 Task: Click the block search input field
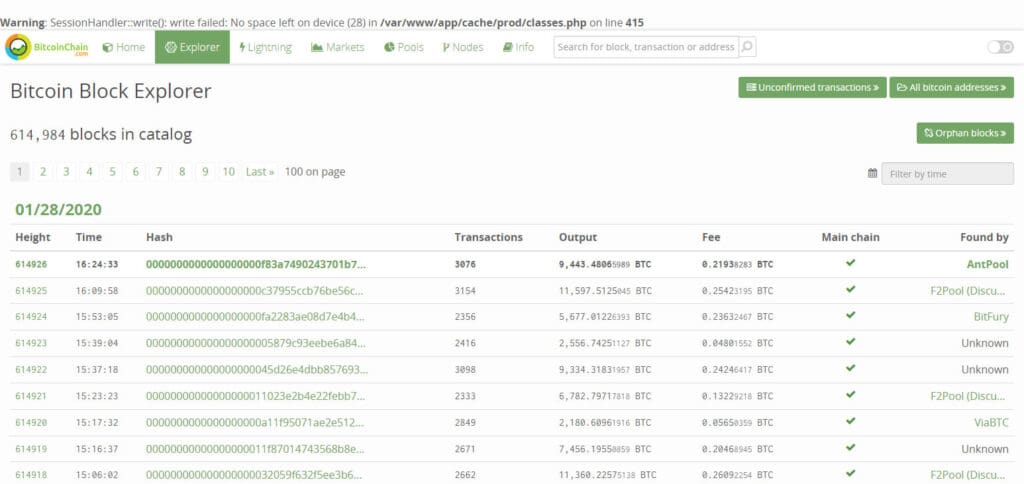coord(647,47)
